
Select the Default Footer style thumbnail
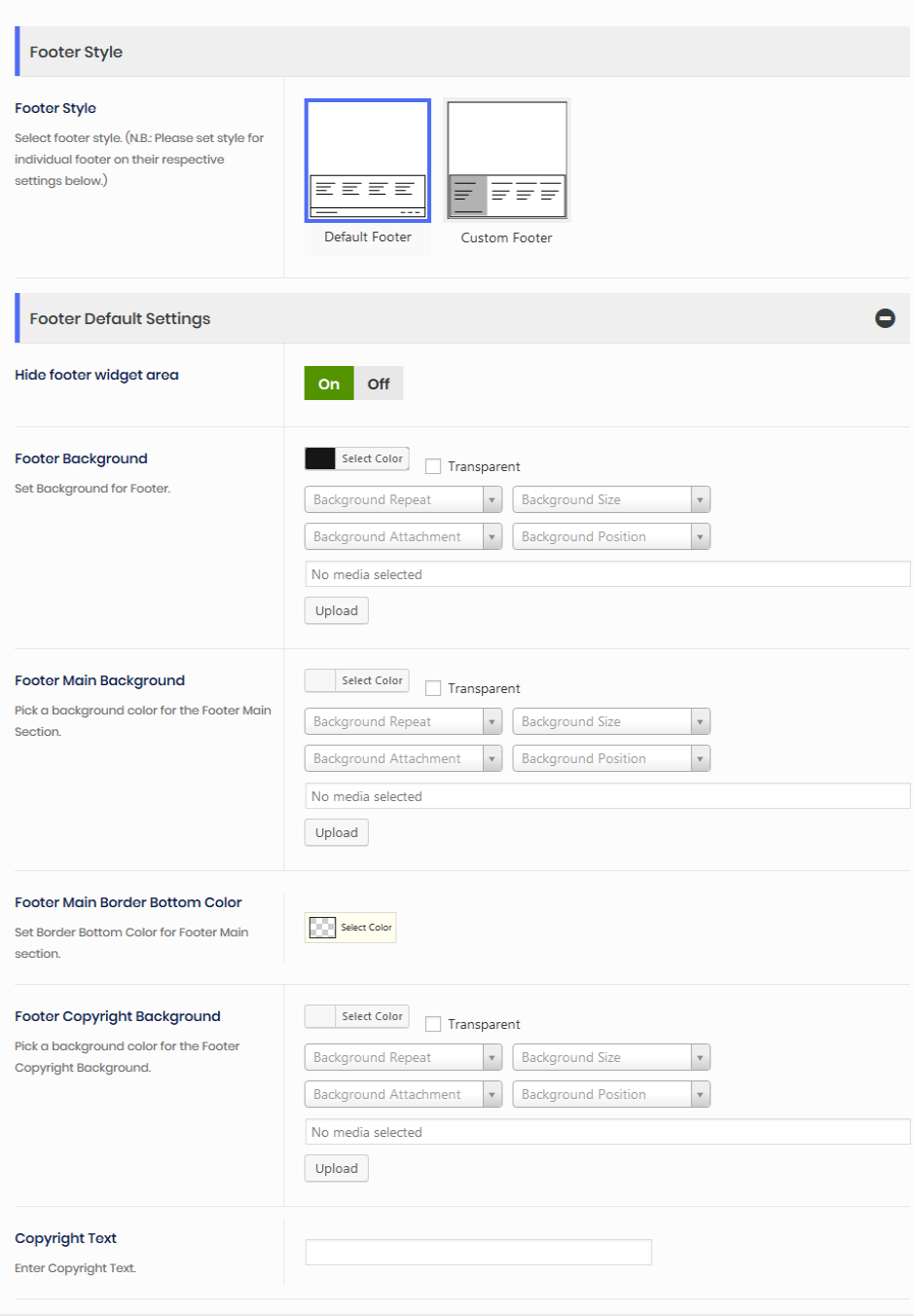(x=367, y=161)
